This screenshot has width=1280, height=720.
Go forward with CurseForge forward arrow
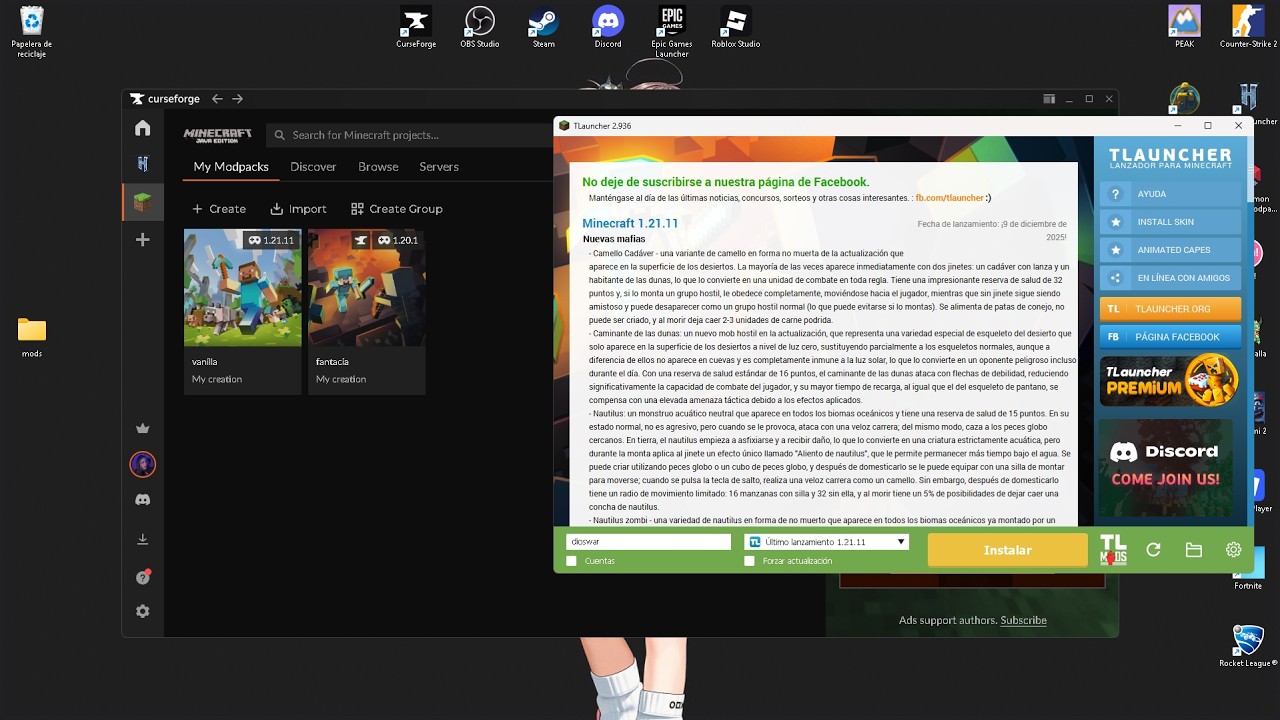click(237, 99)
